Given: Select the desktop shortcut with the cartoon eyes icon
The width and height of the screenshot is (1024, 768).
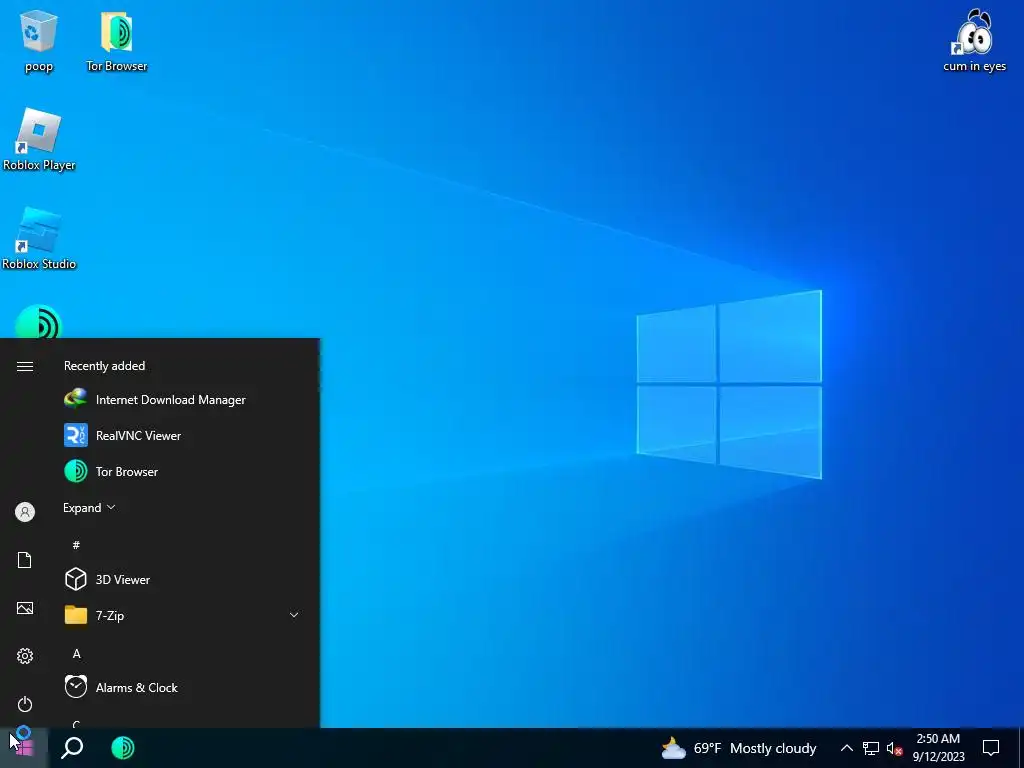Looking at the screenshot, I should coord(974,40).
